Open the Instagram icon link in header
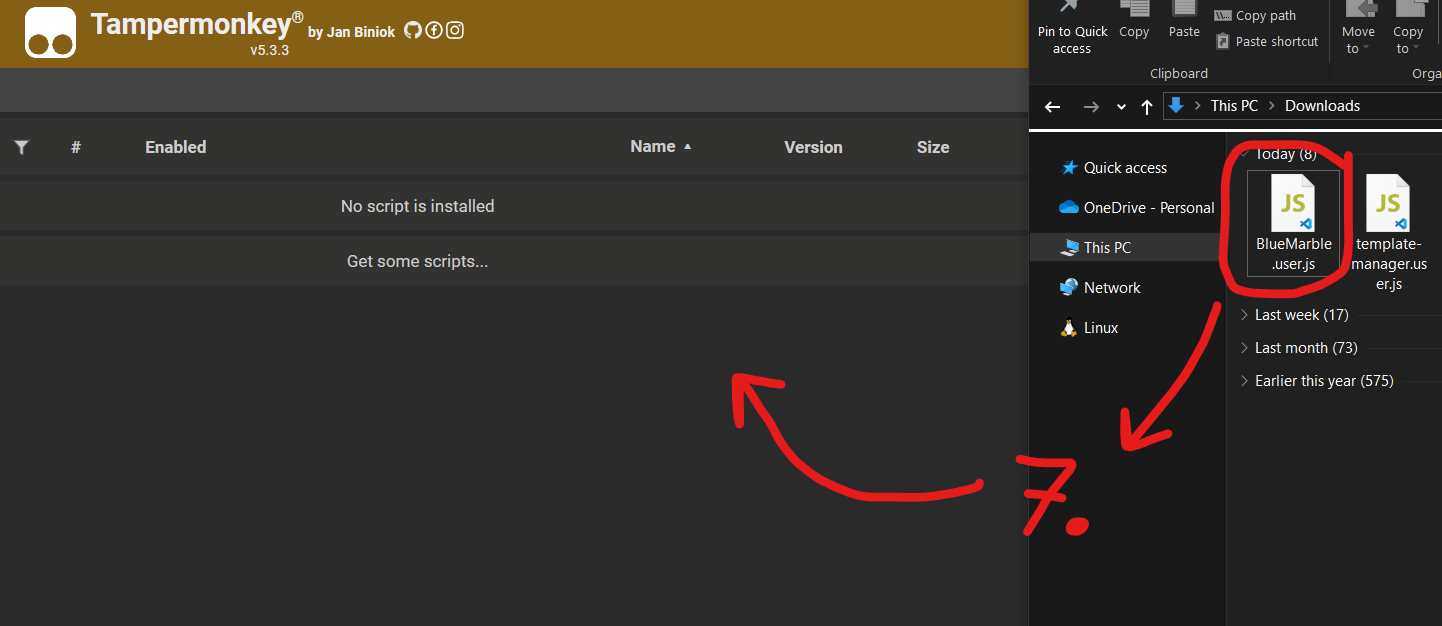Image resolution: width=1442 pixels, height=626 pixels. click(455, 30)
